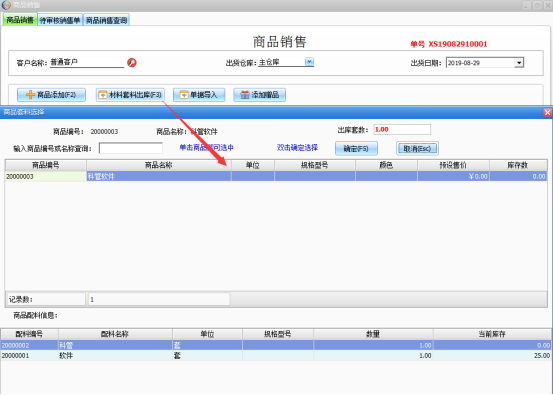Click the 规格型号 header in the product table
The width and height of the screenshot is (553, 395).
[x=315, y=165]
